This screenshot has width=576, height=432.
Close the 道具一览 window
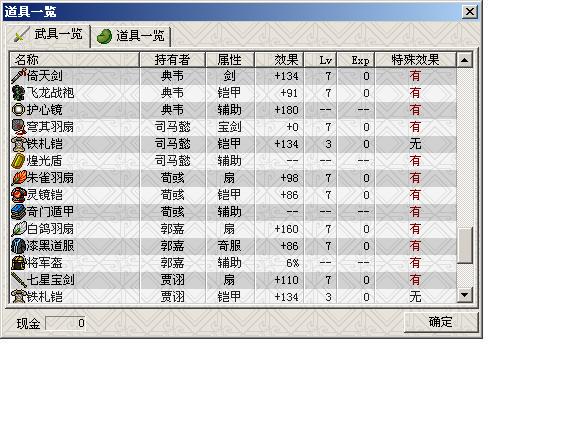(x=470, y=12)
